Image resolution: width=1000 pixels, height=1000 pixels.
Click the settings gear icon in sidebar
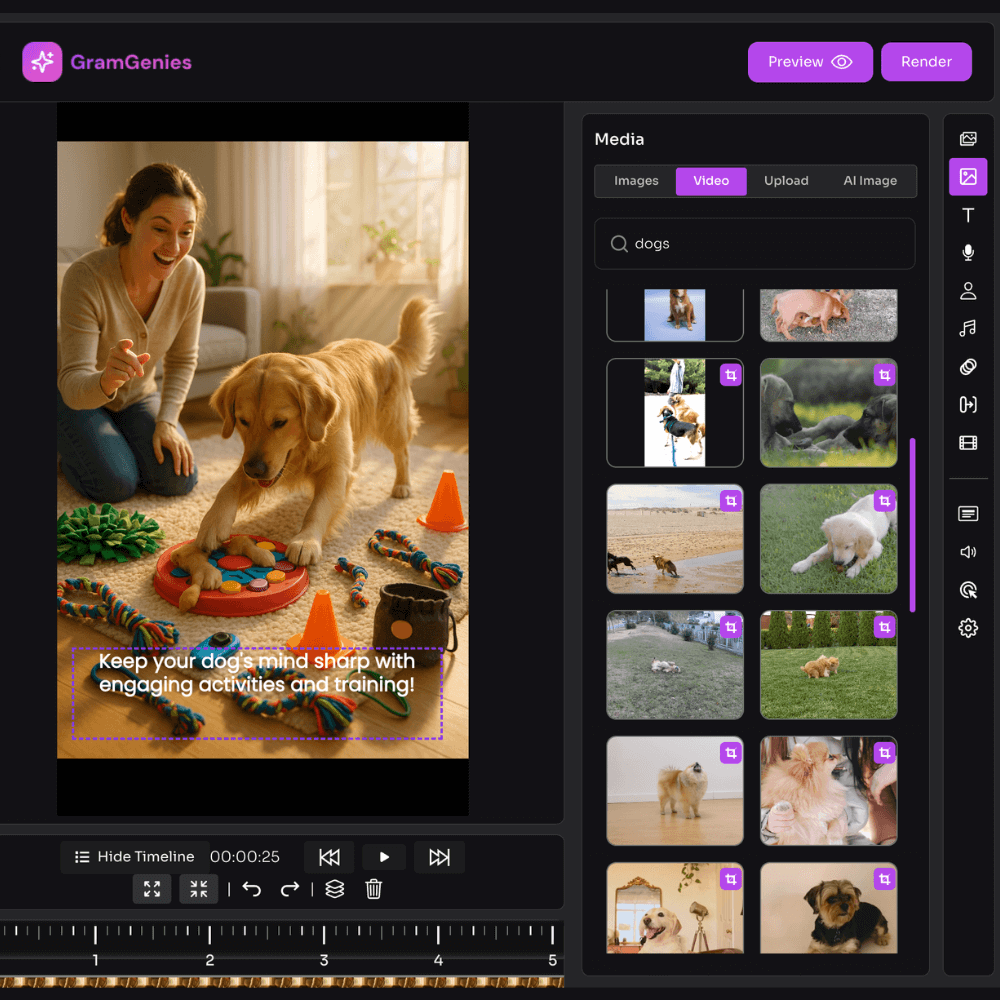[x=968, y=628]
